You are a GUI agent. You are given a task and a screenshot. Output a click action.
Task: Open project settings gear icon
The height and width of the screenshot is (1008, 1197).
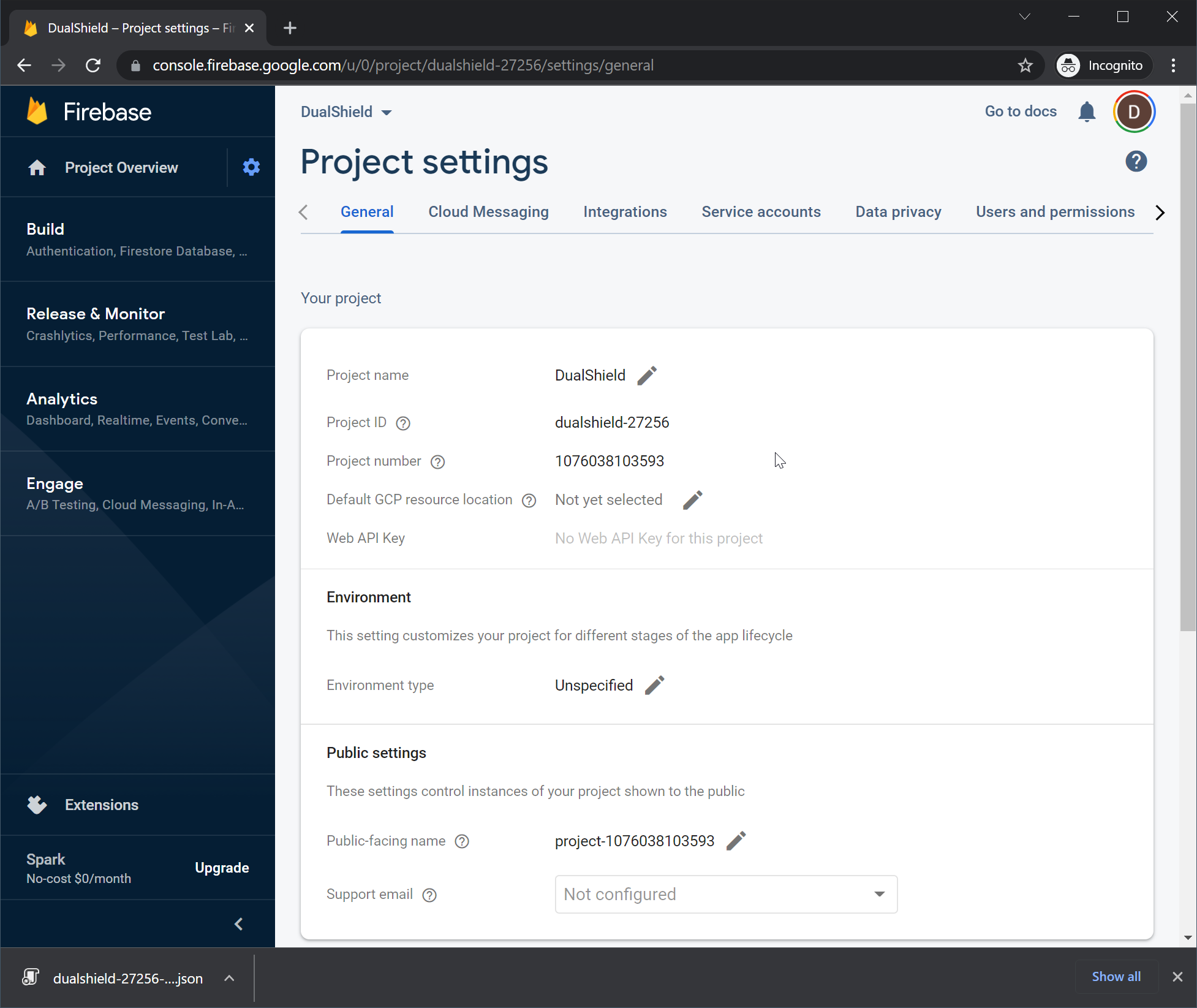(251, 167)
